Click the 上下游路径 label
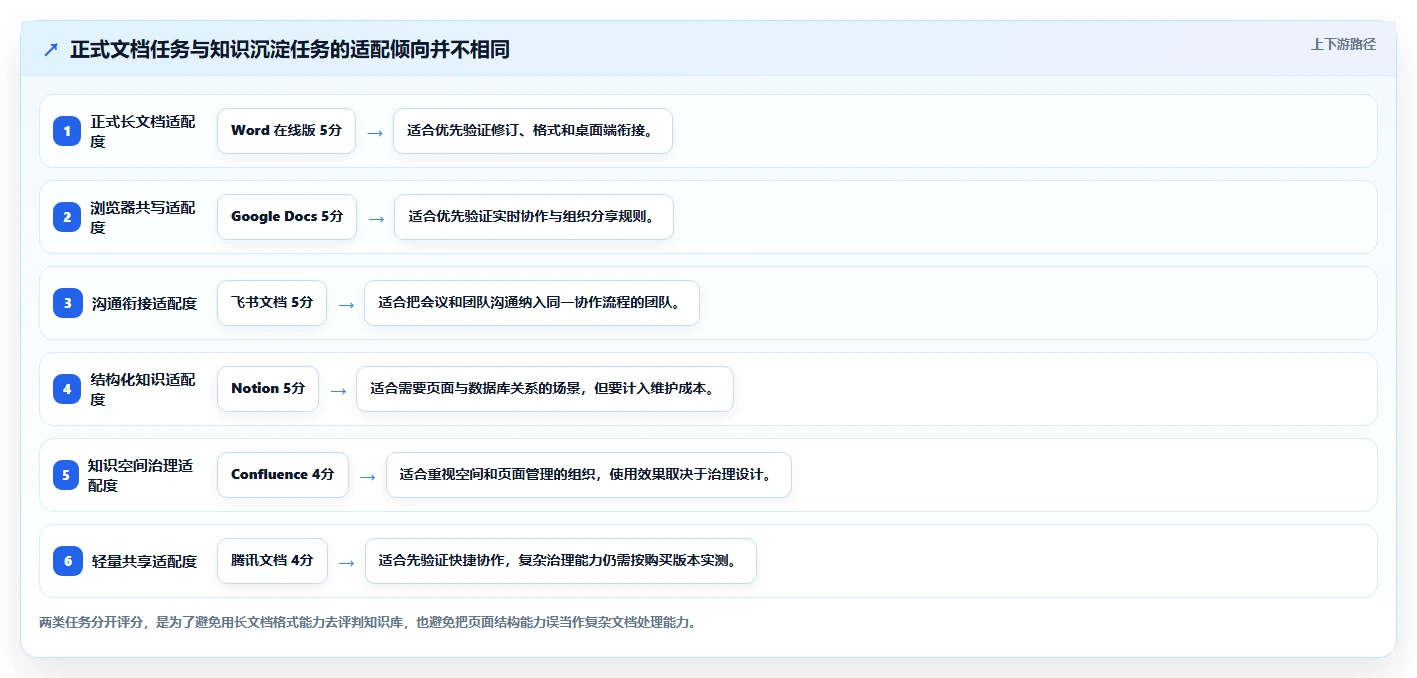The height and width of the screenshot is (678, 1417). pyautogui.click(x=1343, y=44)
